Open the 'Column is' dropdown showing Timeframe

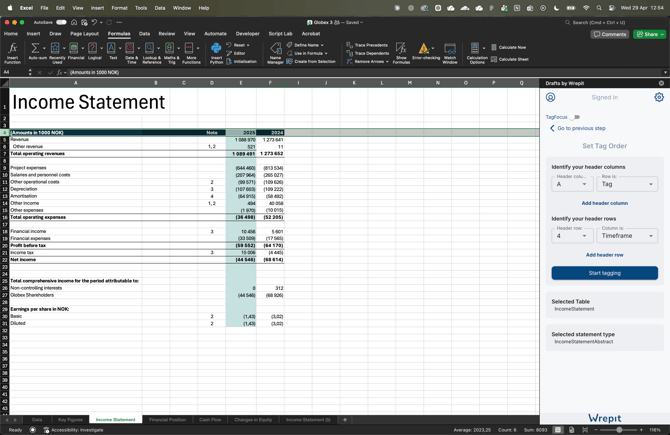[x=627, y=236]
